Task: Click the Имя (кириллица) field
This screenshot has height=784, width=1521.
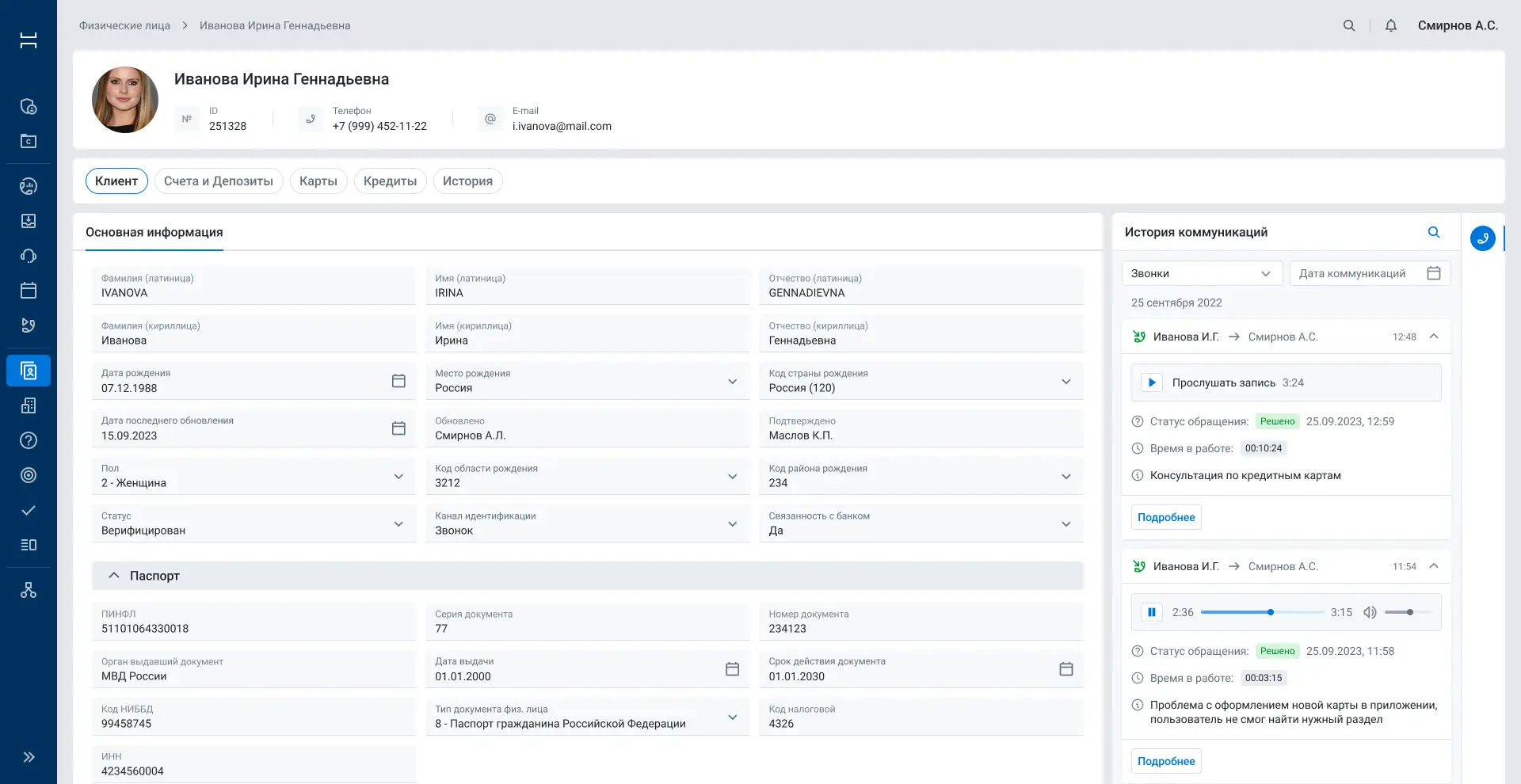Action: pyautogui.click(x=587, y=333)
